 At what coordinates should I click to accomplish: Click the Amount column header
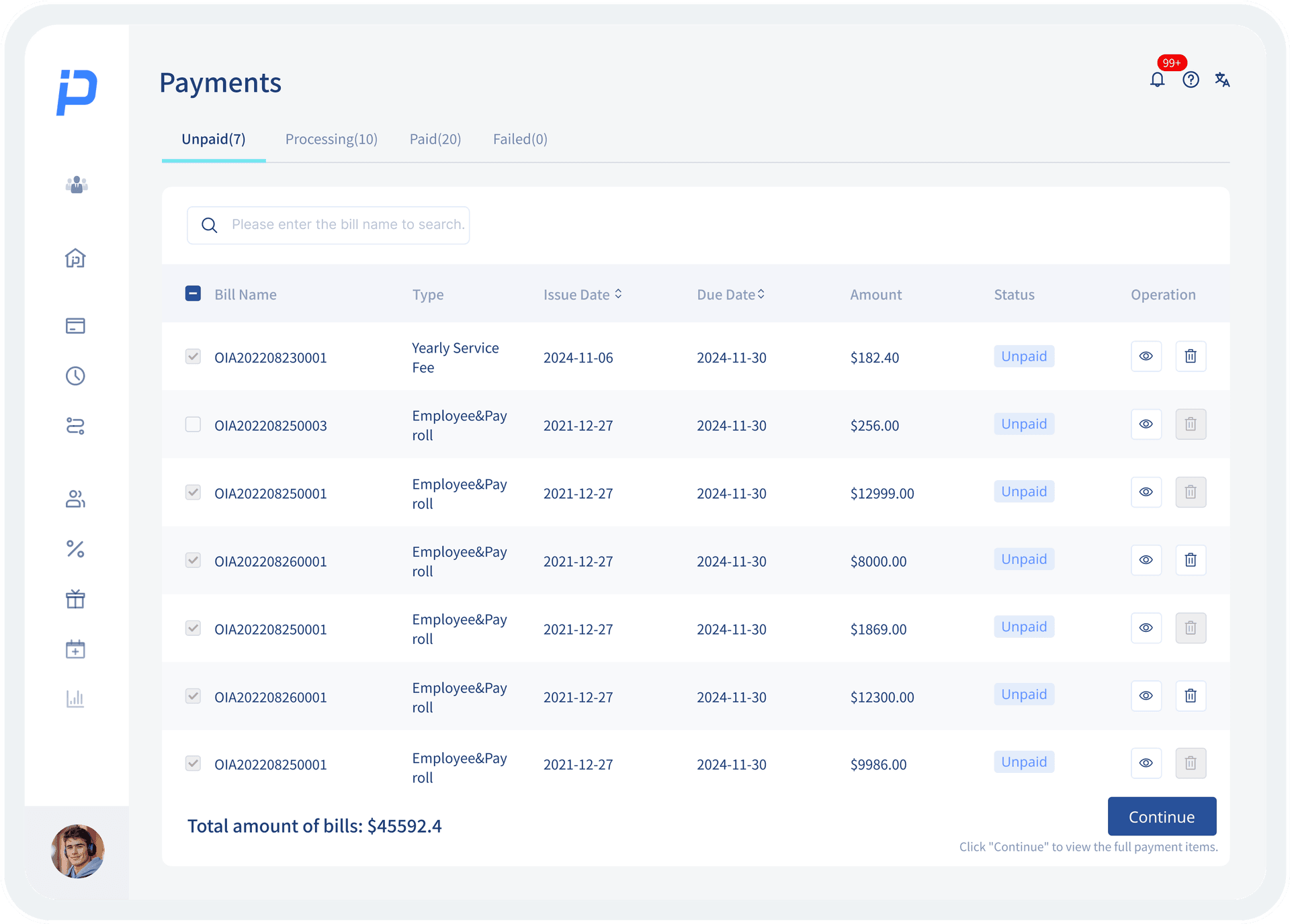click(875, 295)
